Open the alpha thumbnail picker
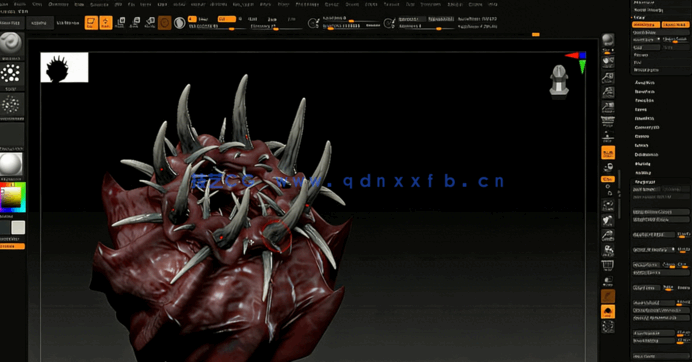This screenshot has width=692, height=362. coord(12,105)
